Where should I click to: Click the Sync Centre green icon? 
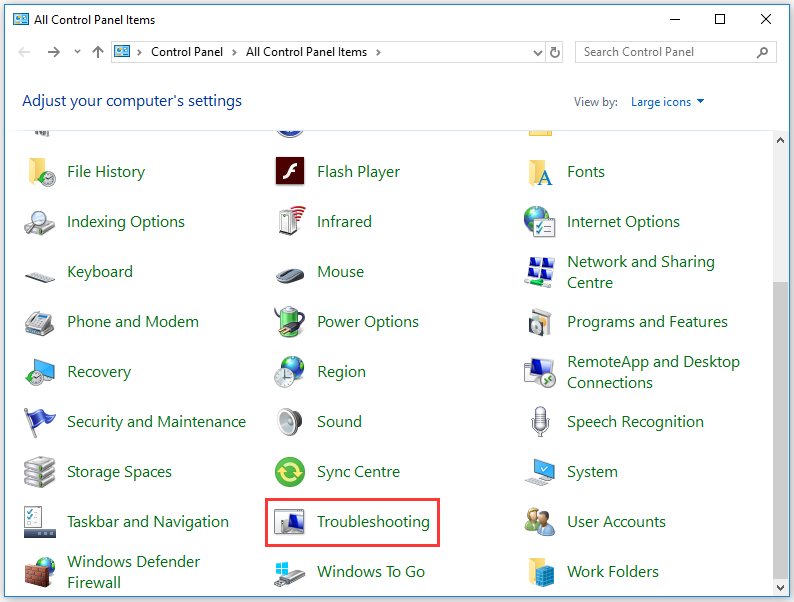point(290,472)
